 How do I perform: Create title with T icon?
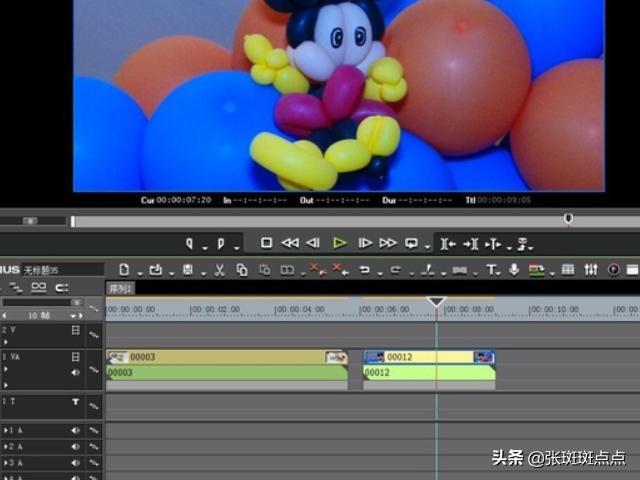(491, 269)
